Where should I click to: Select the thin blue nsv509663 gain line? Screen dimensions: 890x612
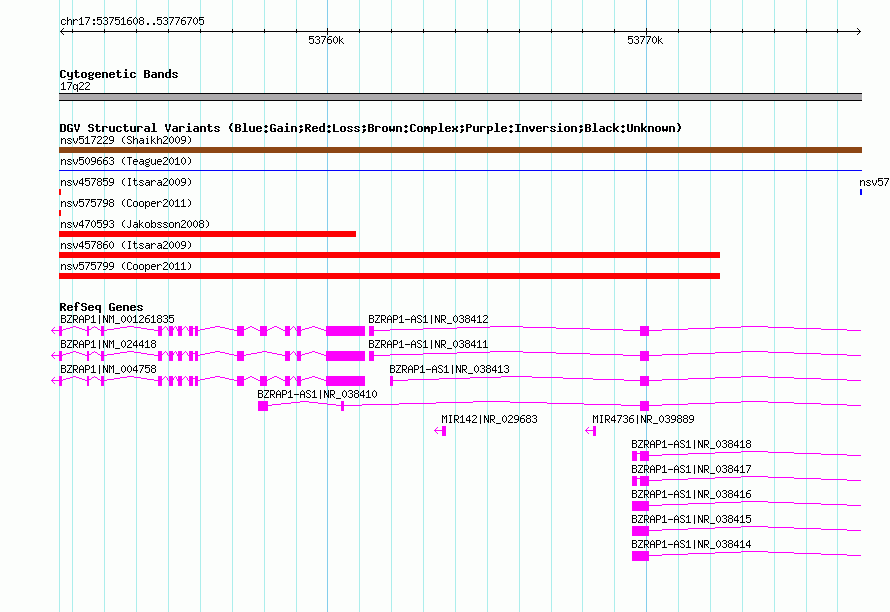tap(460, 170)
